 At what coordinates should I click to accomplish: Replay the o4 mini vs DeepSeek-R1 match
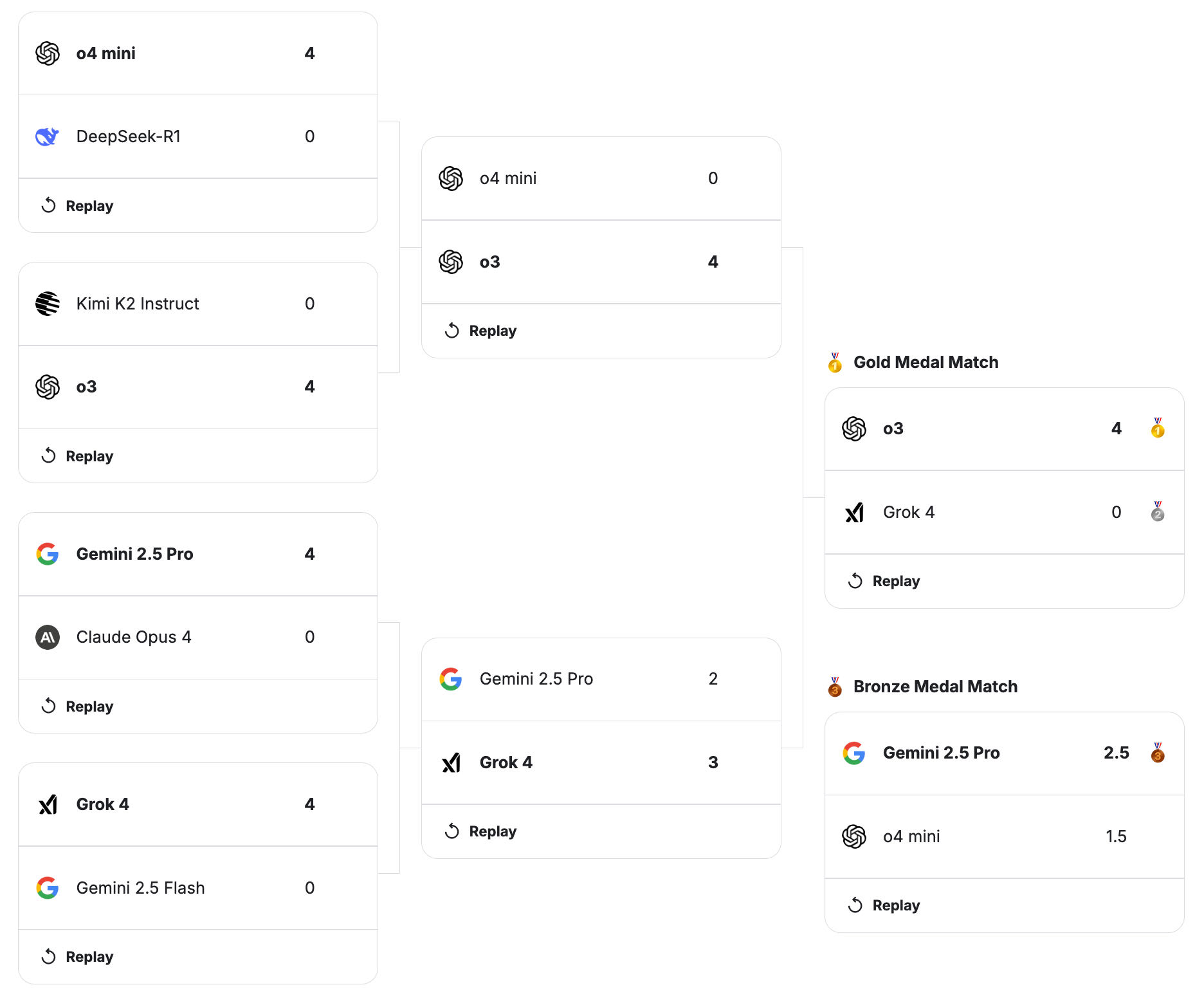[78, 206]
